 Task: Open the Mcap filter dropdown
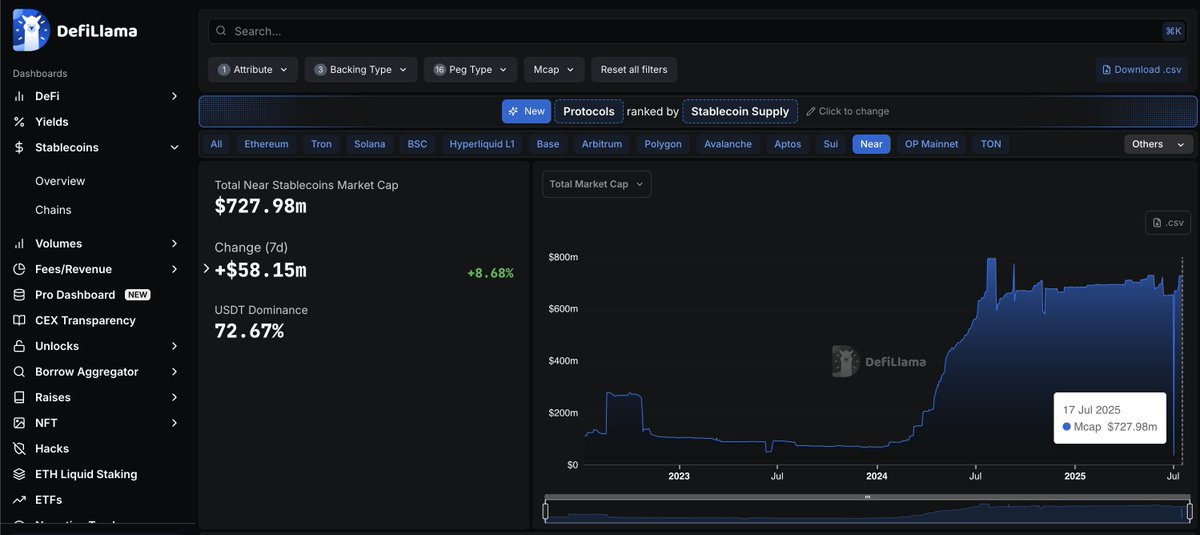click(x=554, y=70)
